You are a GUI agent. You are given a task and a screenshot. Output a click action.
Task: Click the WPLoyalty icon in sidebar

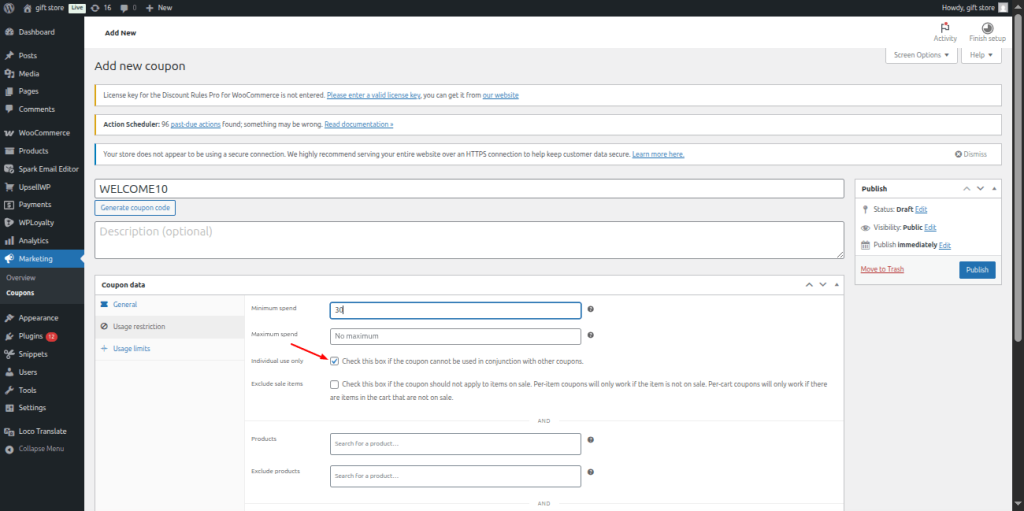(9, 222)
